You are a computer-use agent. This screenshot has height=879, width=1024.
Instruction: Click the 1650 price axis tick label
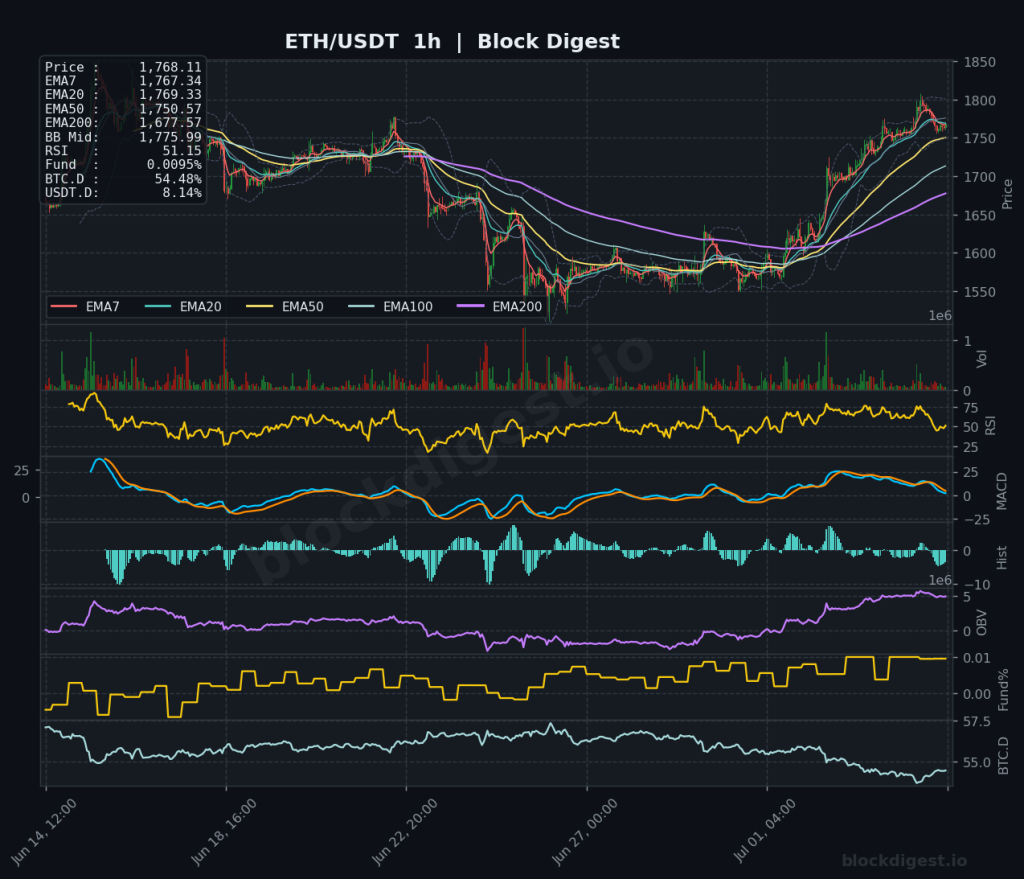[980, 216]
